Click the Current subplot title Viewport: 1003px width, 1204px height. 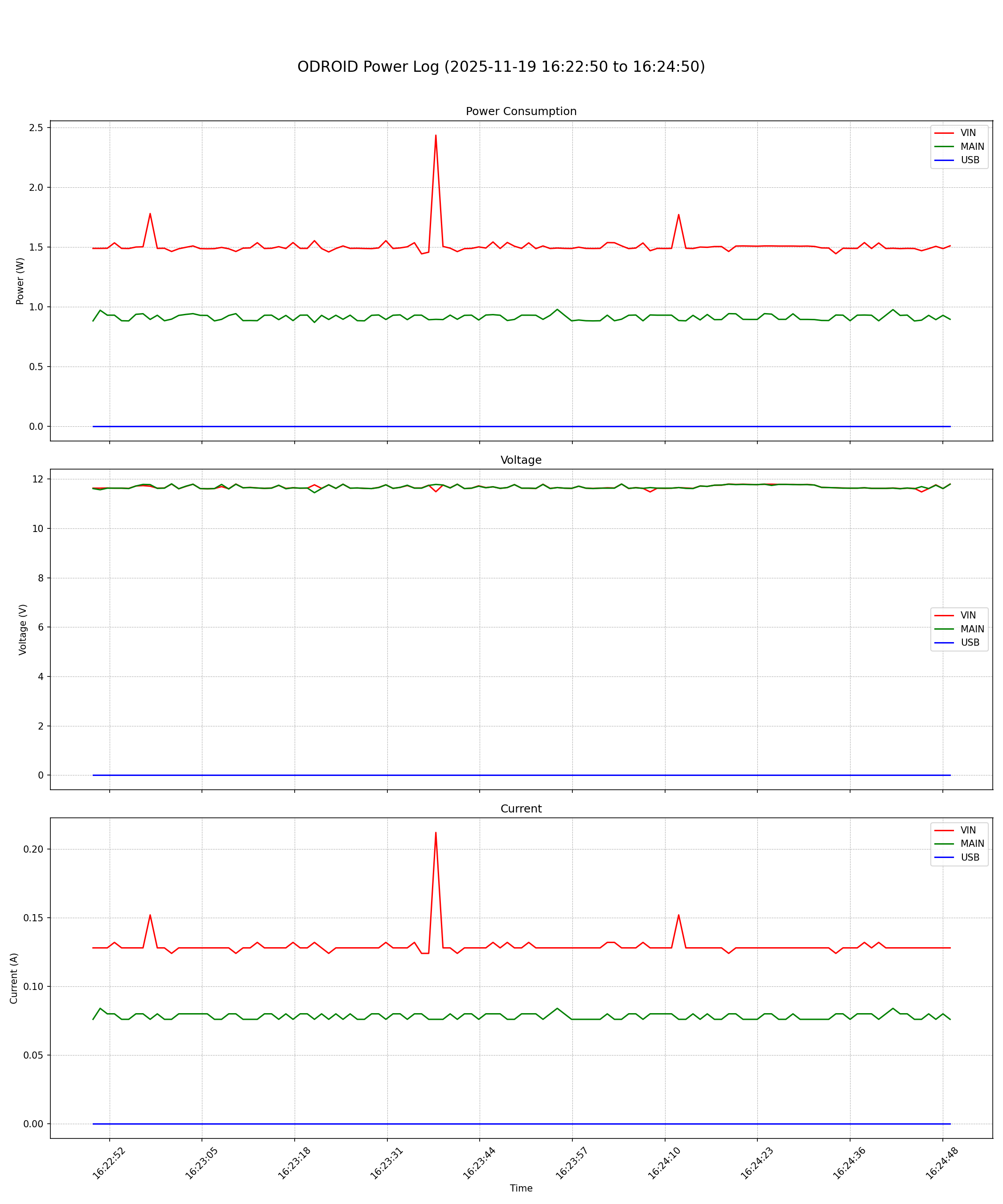tap(521, 808)
